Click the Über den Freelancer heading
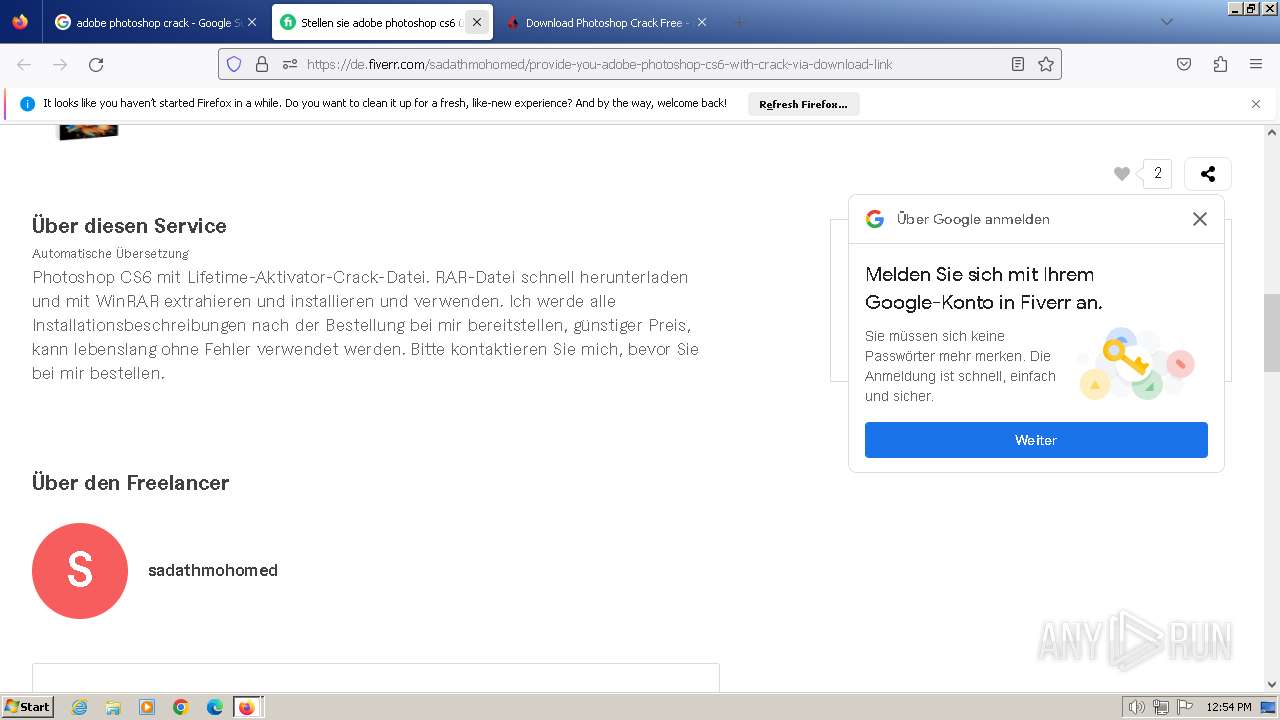1280x720 pixels. coord(131,483)
